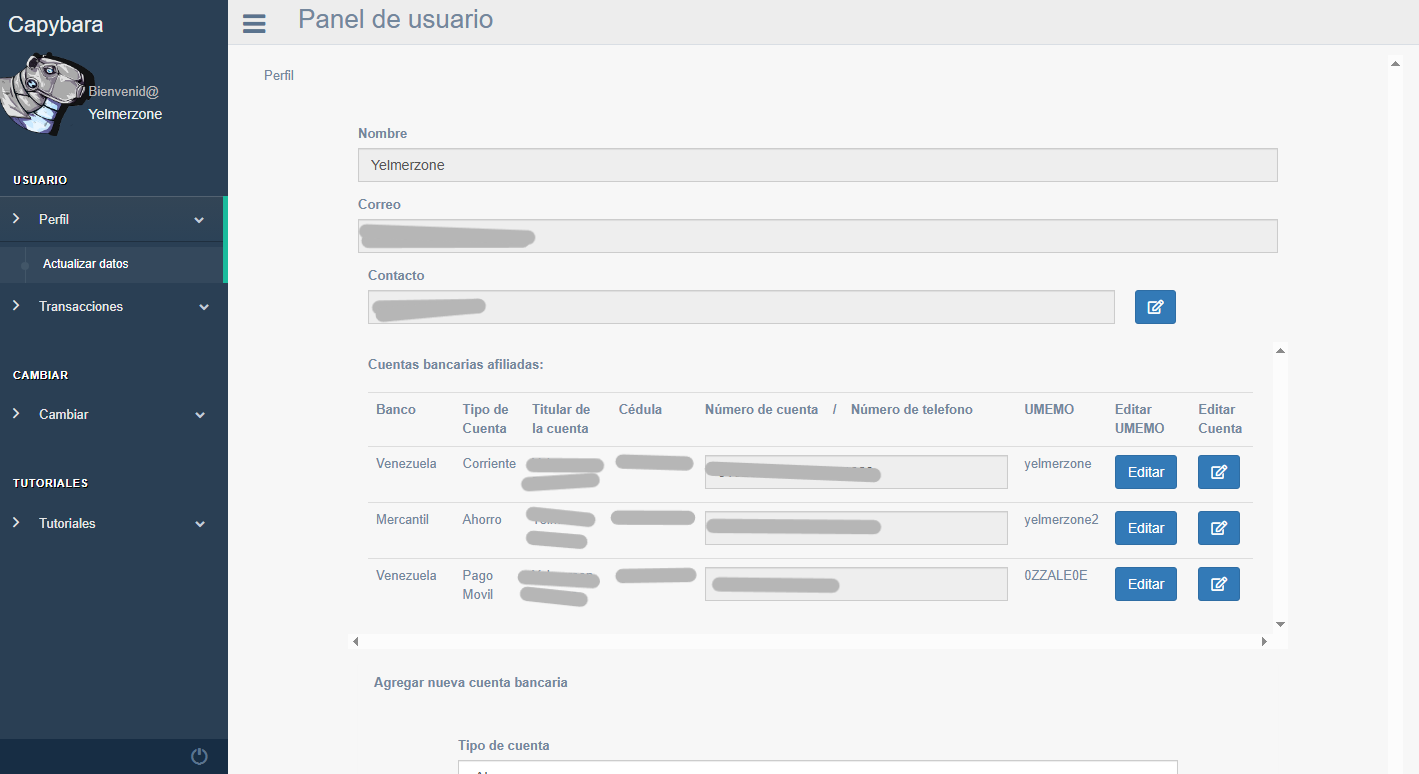
Task: Click phone number field in Pago Movil row
Action: coord(856,584)
